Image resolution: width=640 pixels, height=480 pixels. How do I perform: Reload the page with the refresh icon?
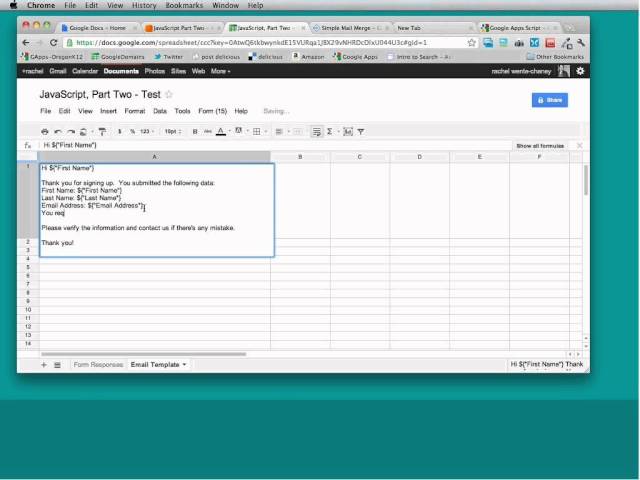tap(53, 42)
